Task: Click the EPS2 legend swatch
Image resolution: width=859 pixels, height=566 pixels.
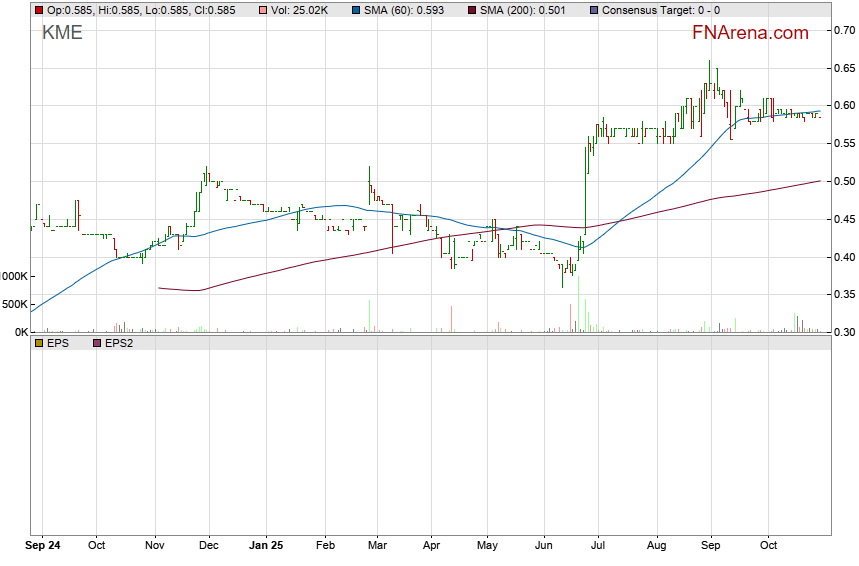Action: [97, 343]
